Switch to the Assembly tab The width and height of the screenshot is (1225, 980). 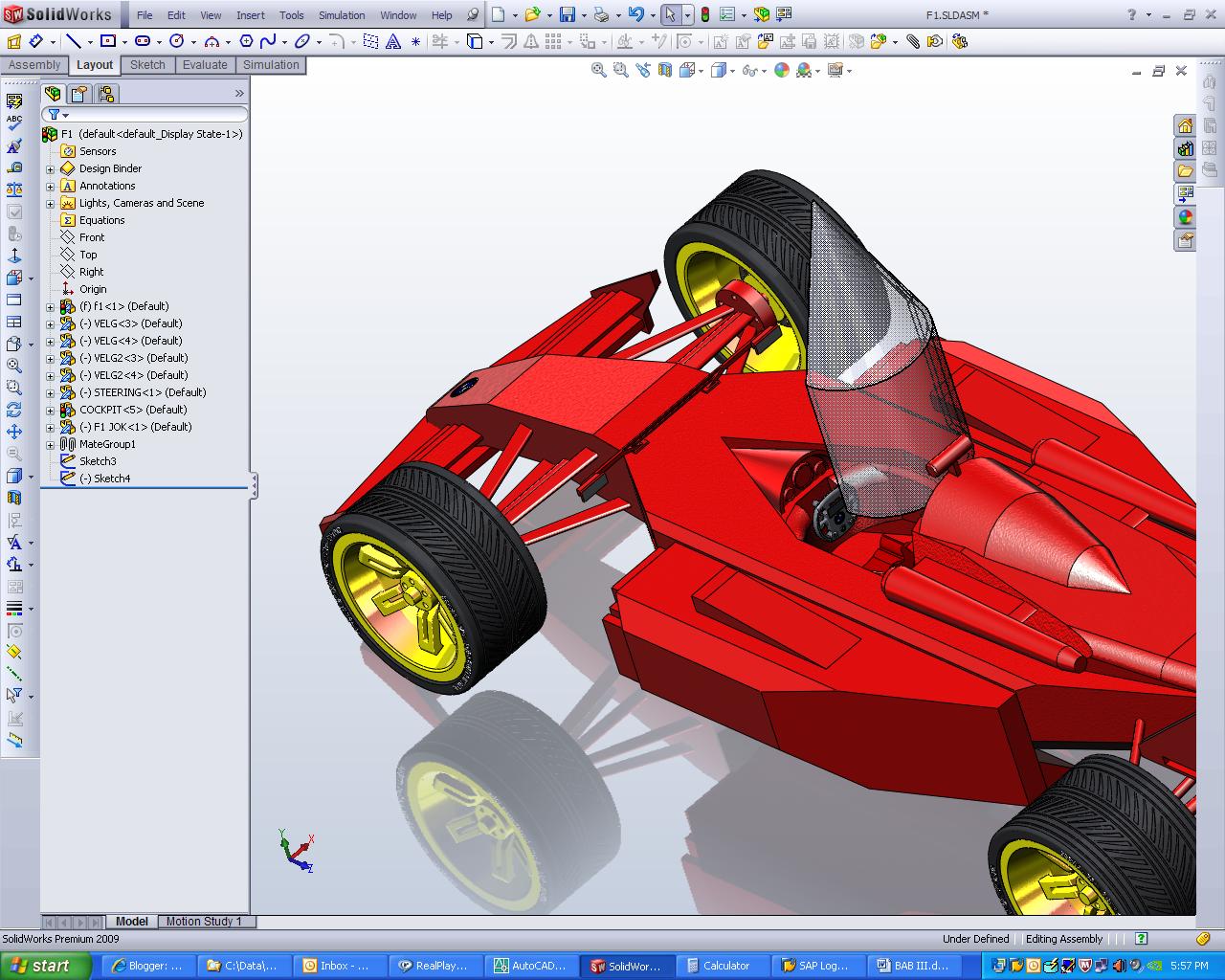[x=34, y=65]
